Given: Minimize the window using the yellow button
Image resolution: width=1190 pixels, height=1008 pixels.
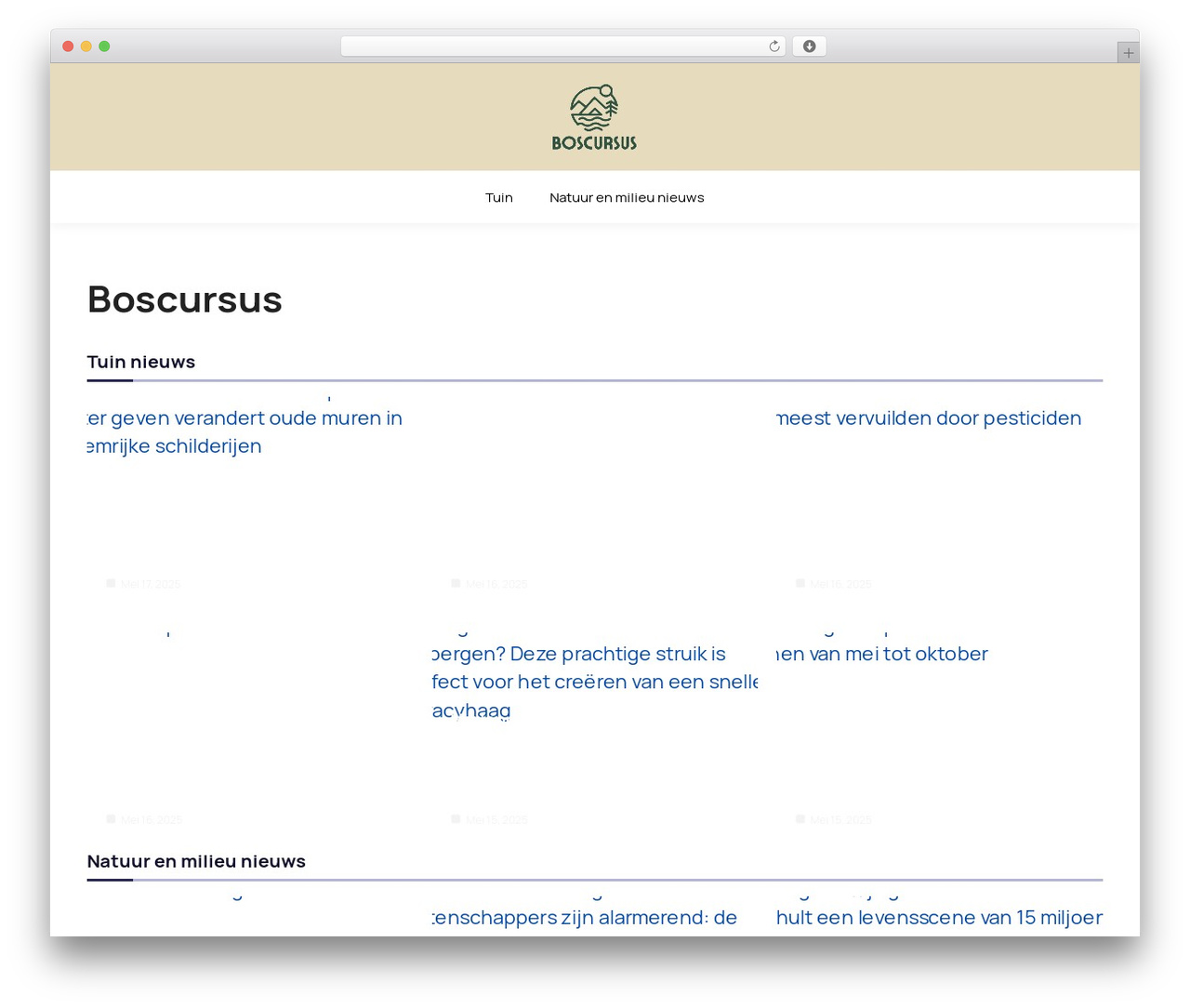Looking at the screenshot, I should pyautogui.click(x=86, y=46).
